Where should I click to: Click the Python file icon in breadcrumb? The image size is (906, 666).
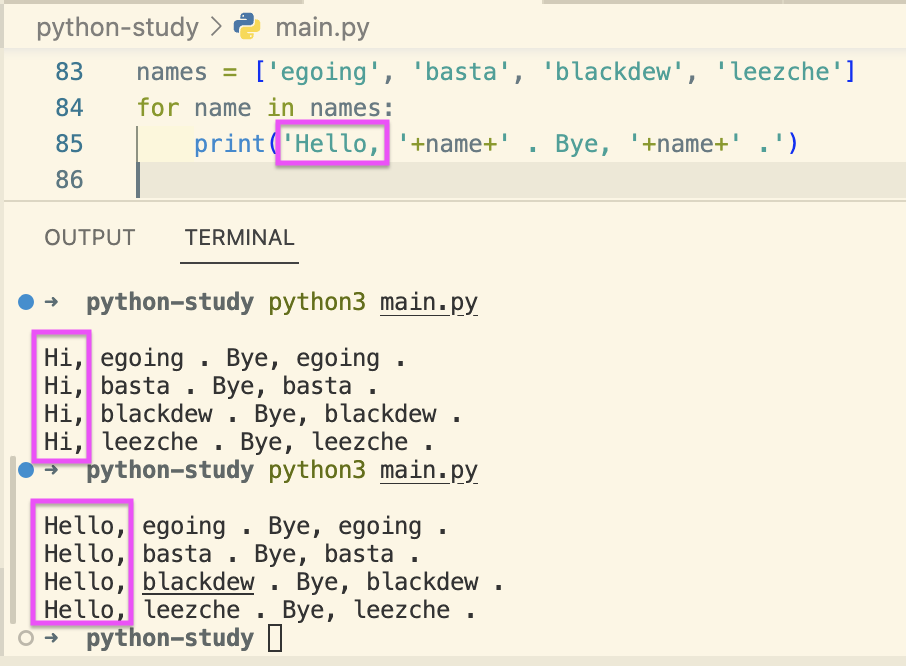pos(247,26)
